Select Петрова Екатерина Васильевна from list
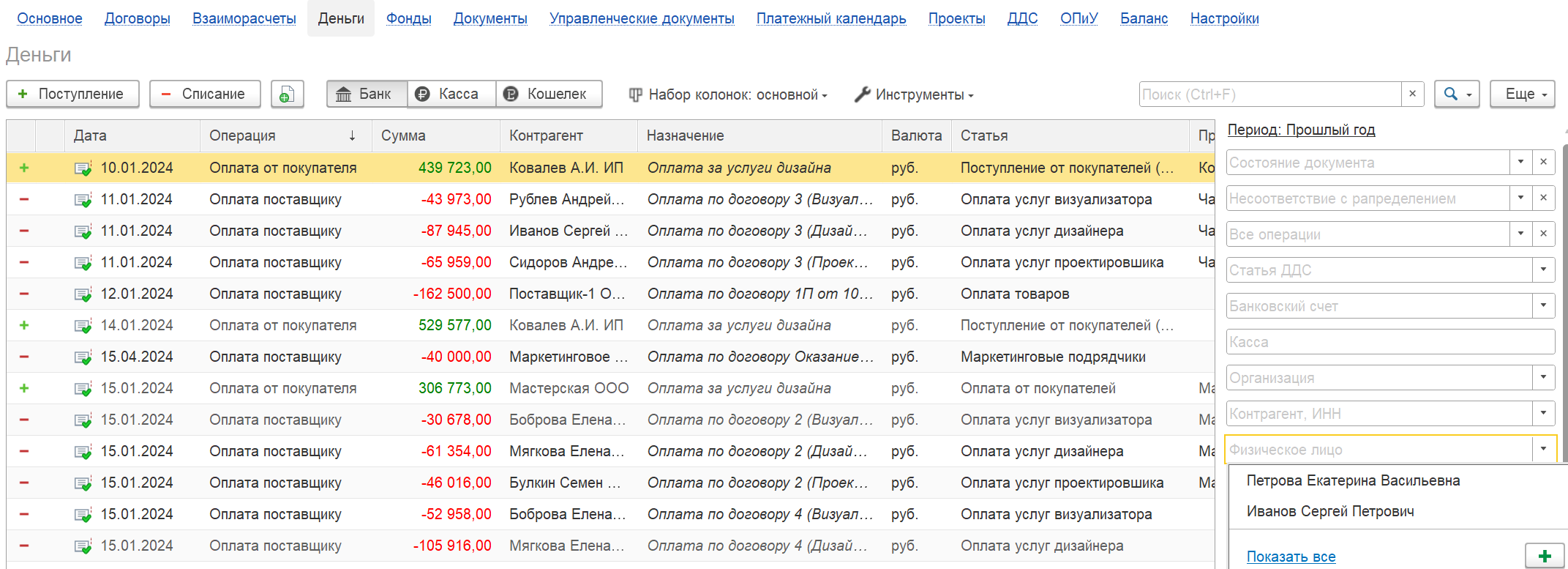This screenshot has width=1568, height=569. tap(1353, 480)
